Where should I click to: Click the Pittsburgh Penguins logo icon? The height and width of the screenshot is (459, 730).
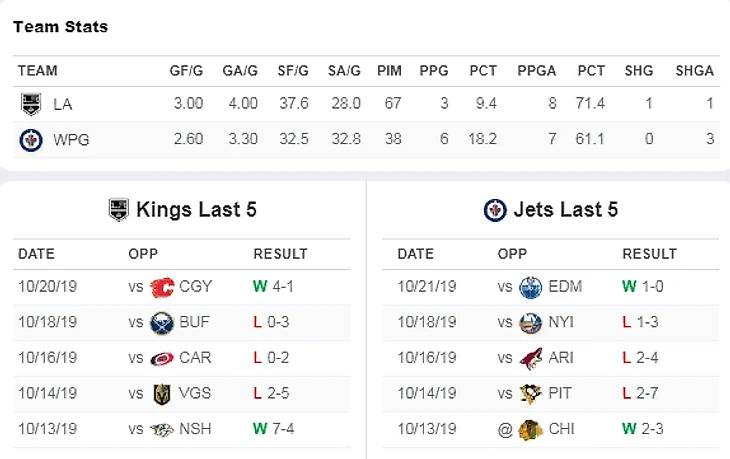[531, 395]
